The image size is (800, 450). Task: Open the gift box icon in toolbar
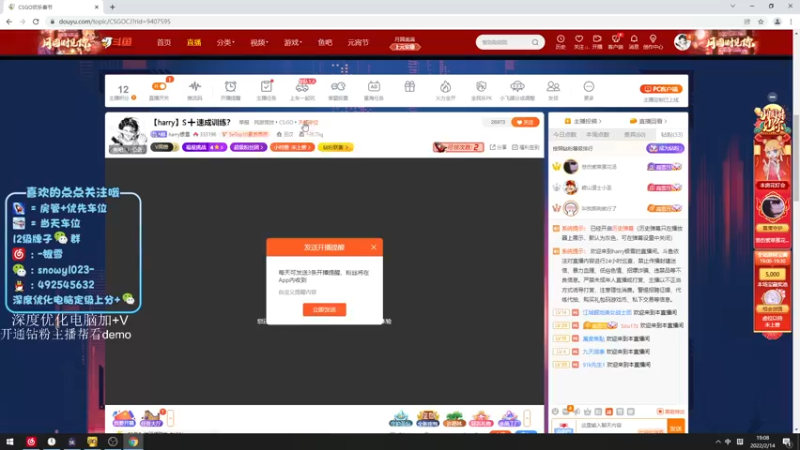[x=410, y=87]
